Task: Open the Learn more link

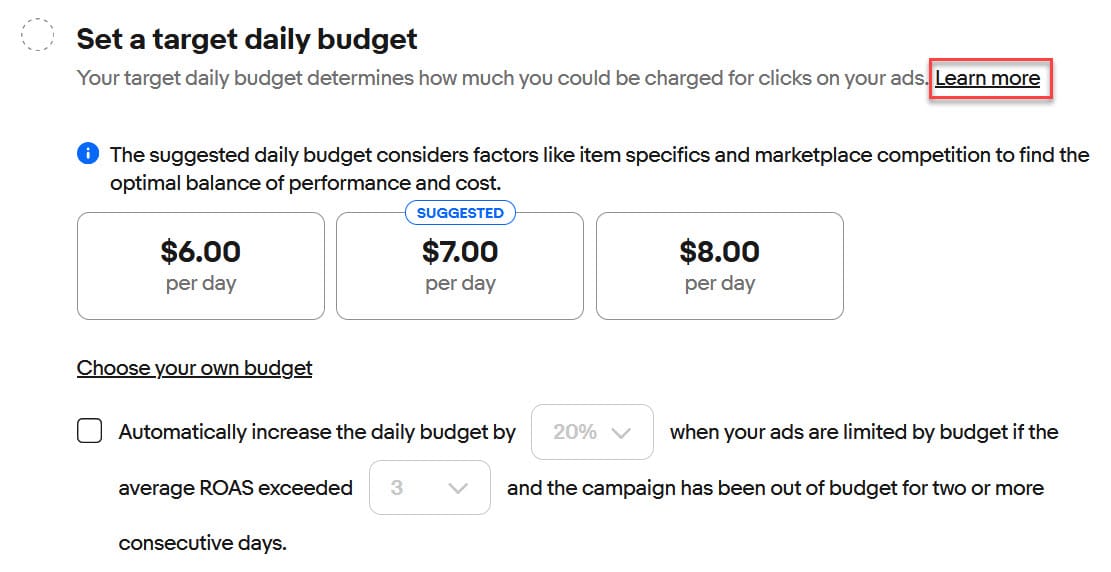Action: coord(987,78)
